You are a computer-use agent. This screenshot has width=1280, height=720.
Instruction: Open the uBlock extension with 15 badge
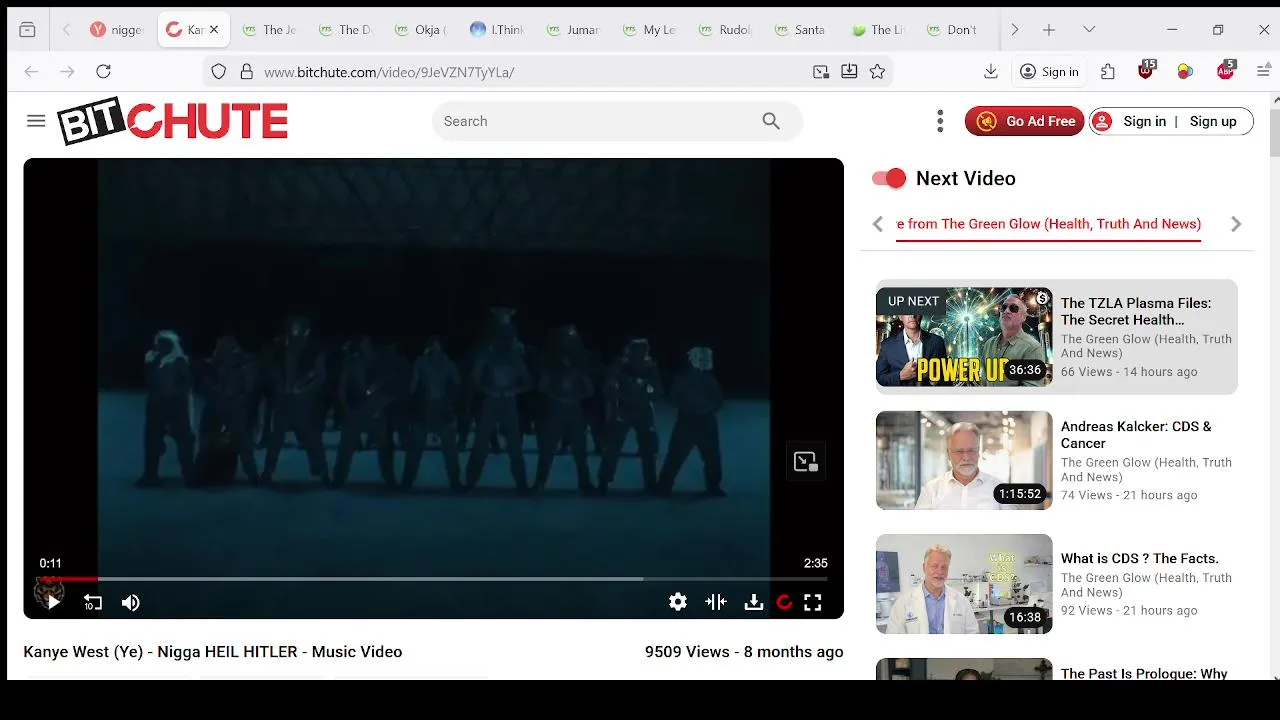point(1147,70)
